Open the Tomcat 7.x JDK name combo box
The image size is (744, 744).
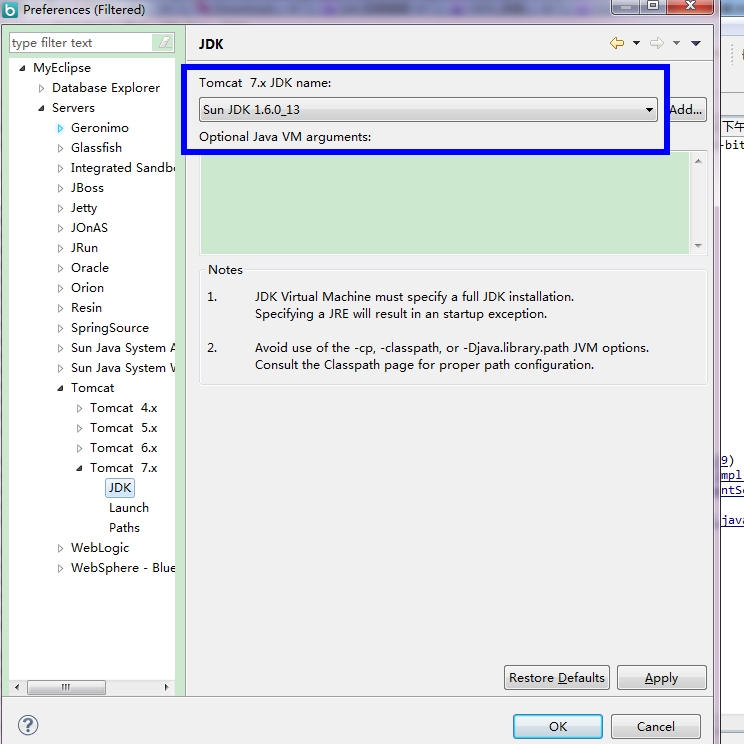428,110
